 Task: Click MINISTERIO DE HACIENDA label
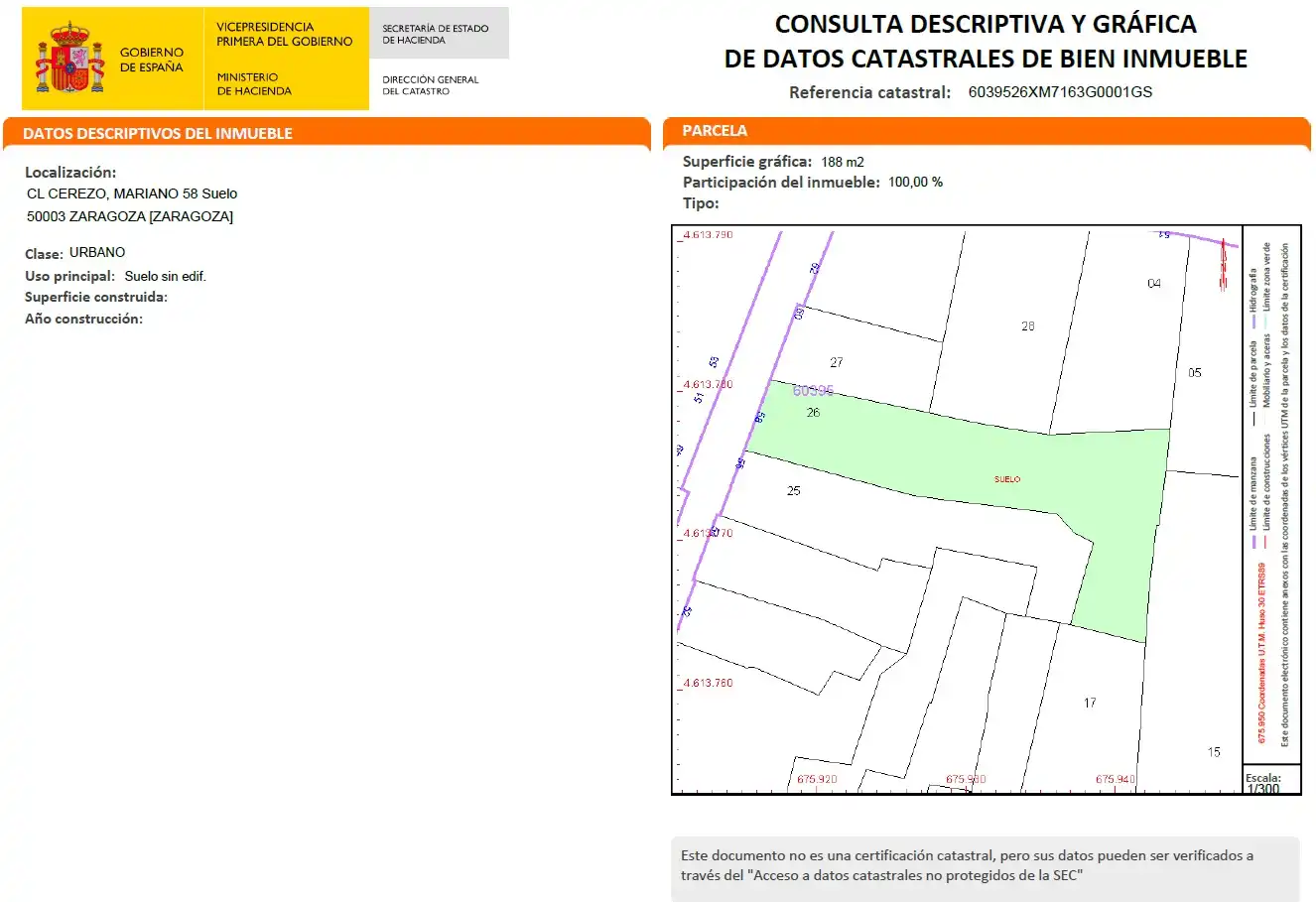[254, 83]
